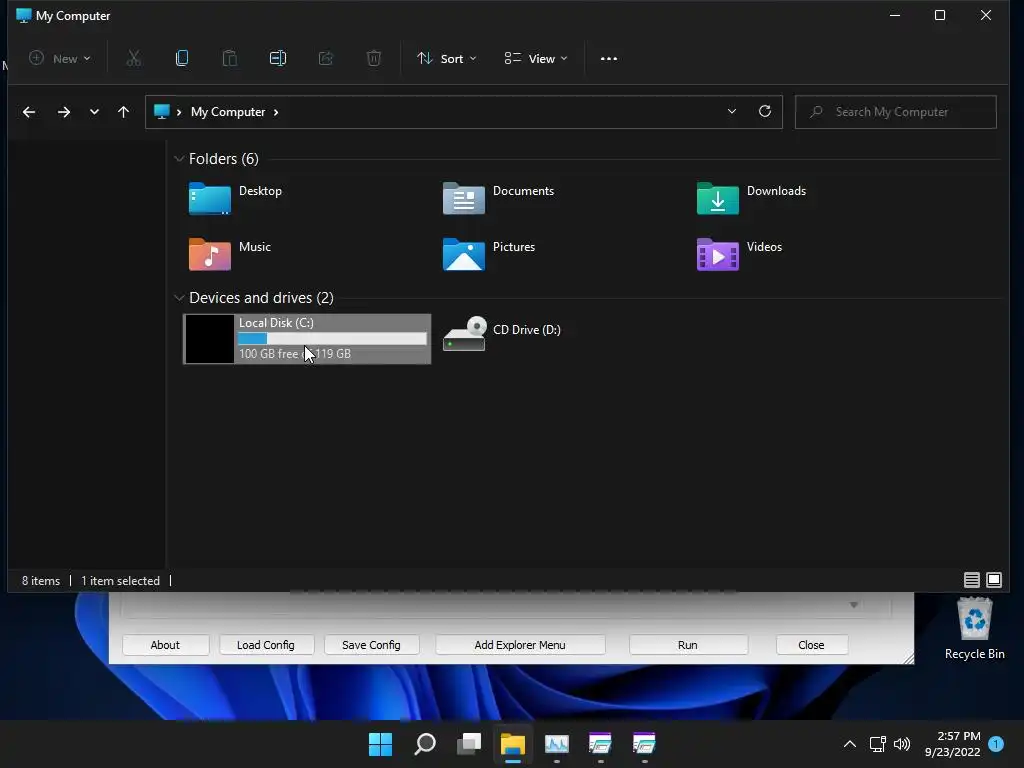This screenshot has width=1024, height=768.
Task: Click Search My Computer field
Action: 895,112
